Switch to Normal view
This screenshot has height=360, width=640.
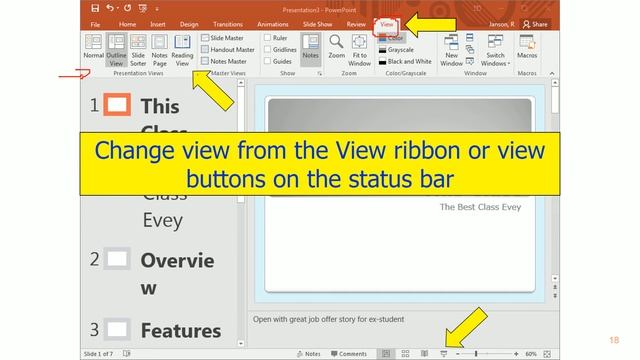(93, 46)
